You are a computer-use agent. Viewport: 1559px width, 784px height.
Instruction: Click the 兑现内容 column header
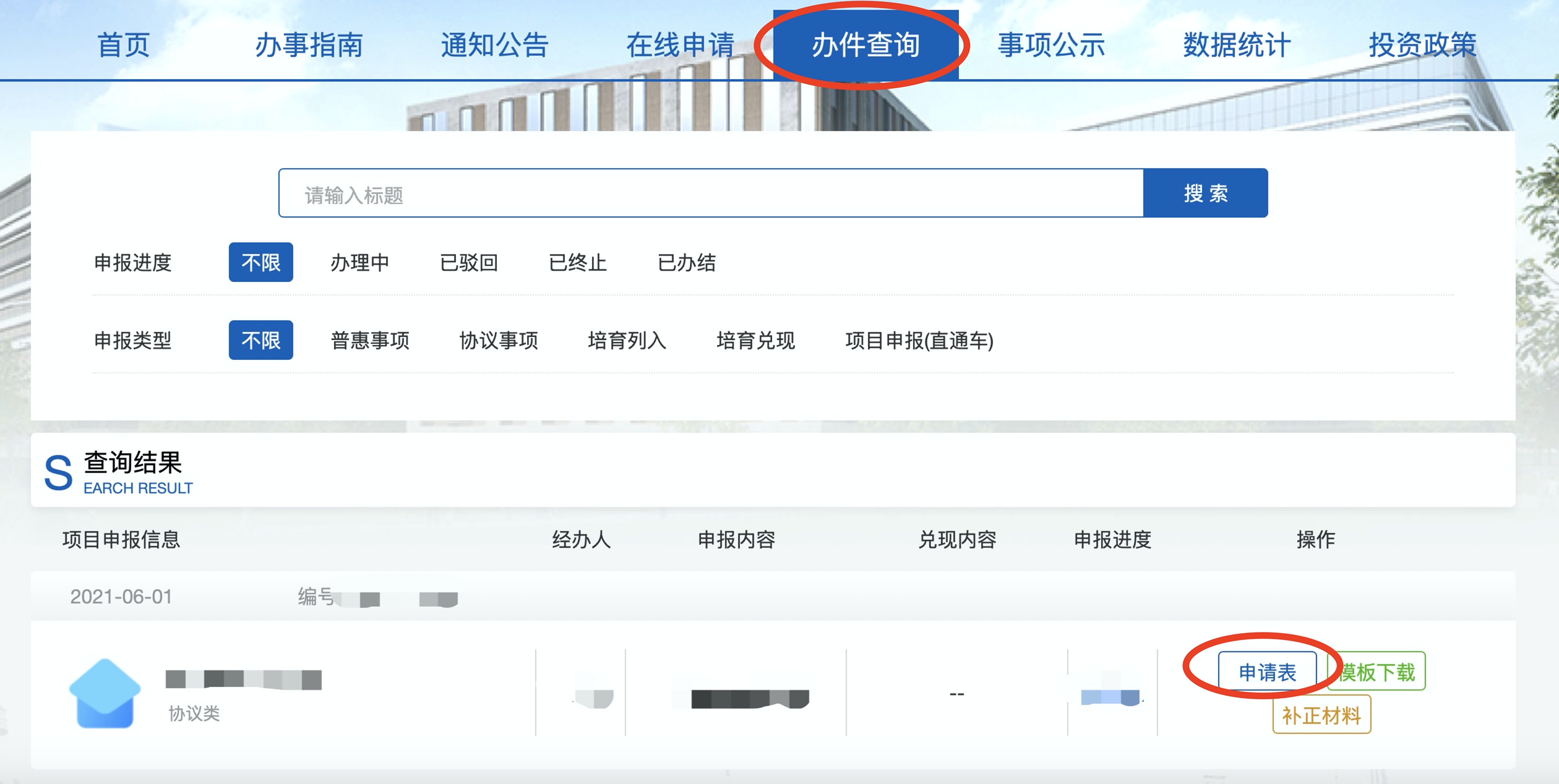coord(957,540)
